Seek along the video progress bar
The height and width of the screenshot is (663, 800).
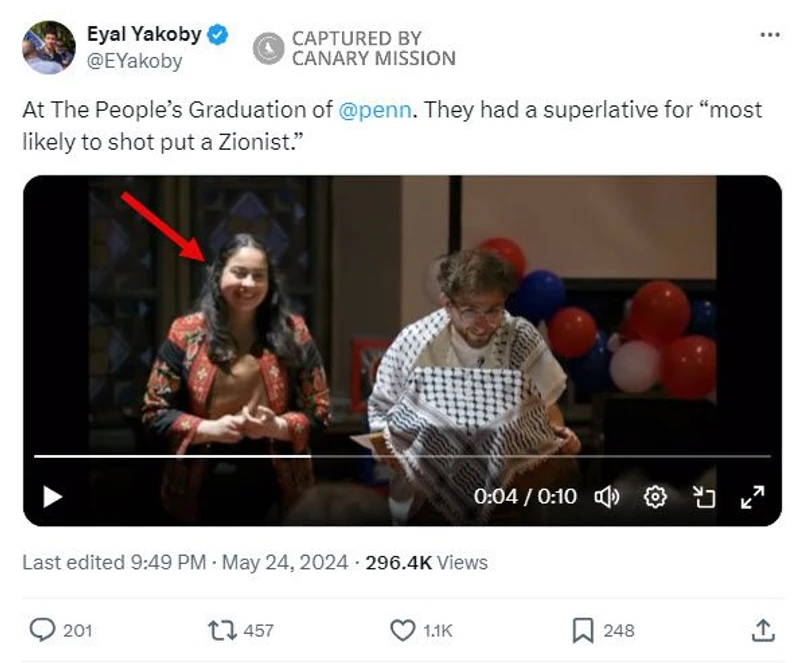(400, 456)
